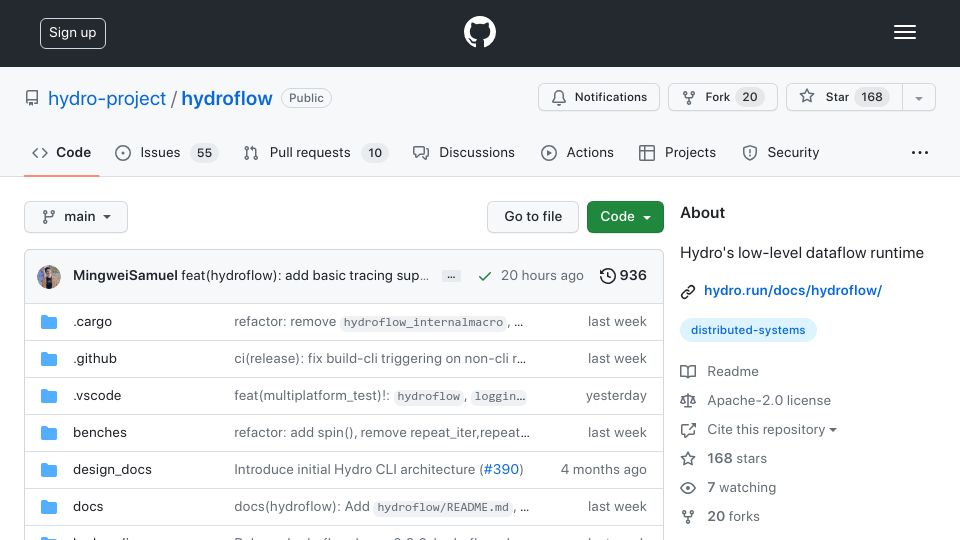Select the distributed-systems topic tag
Screen dimensions: 960x540
748,330
